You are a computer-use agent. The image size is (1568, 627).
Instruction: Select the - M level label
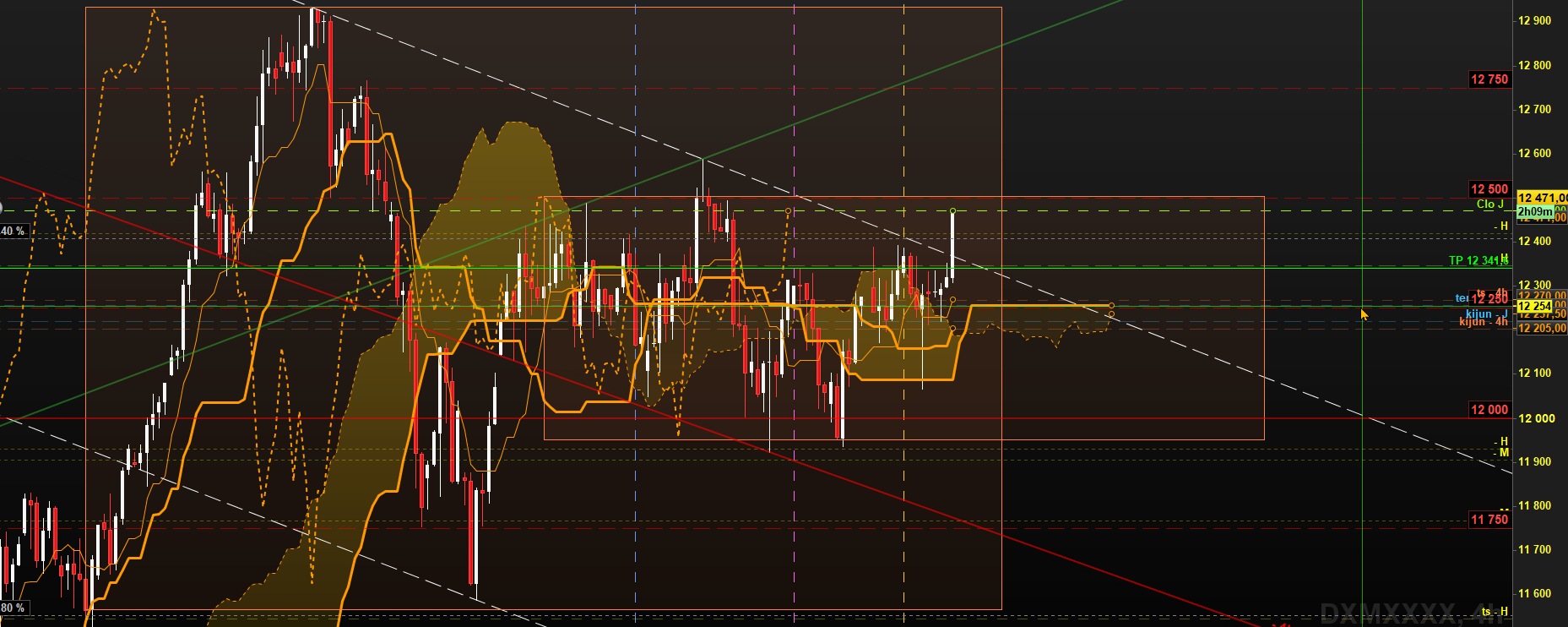pos(1500,453)
